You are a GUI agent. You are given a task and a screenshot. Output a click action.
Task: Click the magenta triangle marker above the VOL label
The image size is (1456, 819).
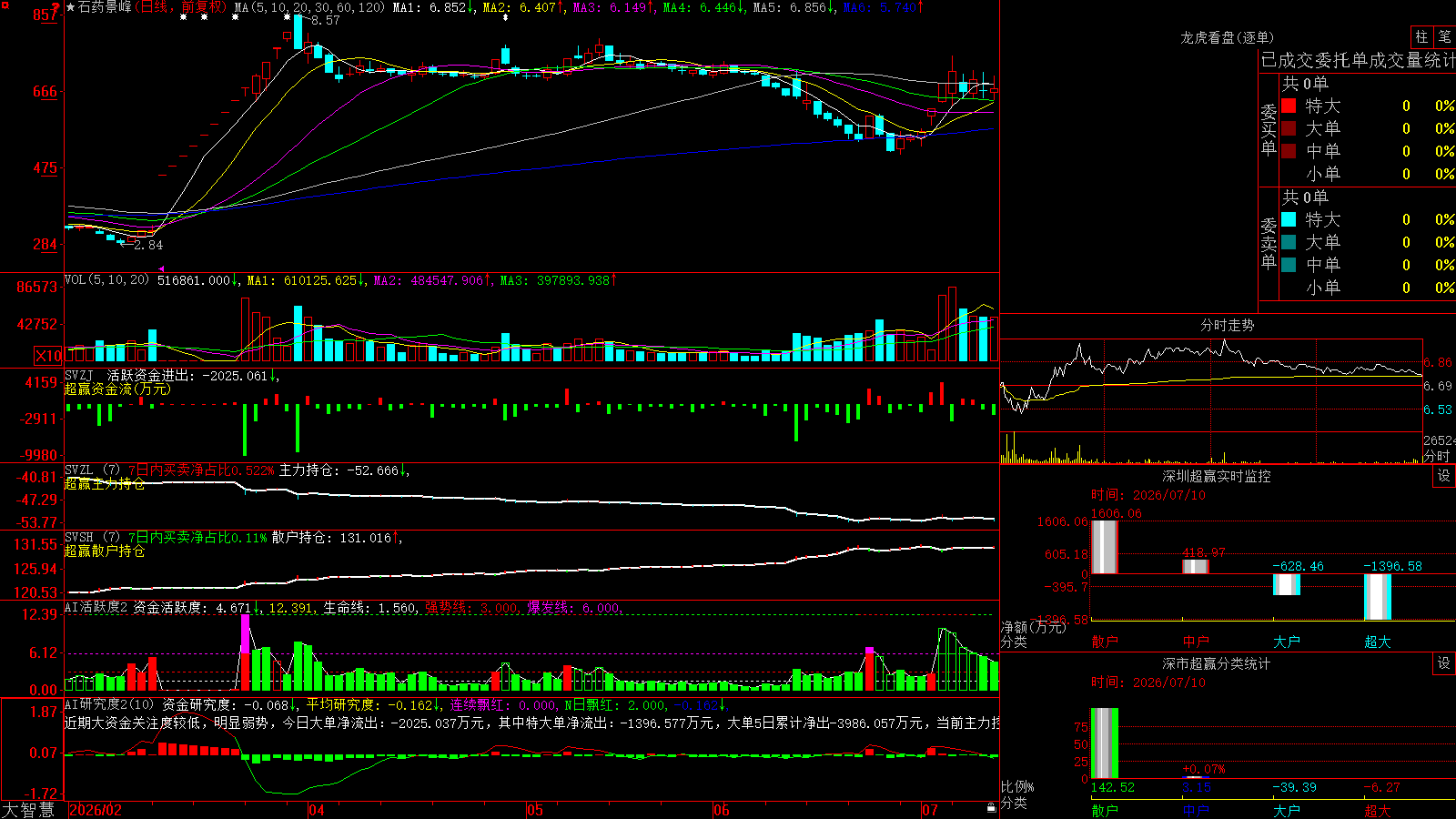pyautogui.click(x=162, y=269)
